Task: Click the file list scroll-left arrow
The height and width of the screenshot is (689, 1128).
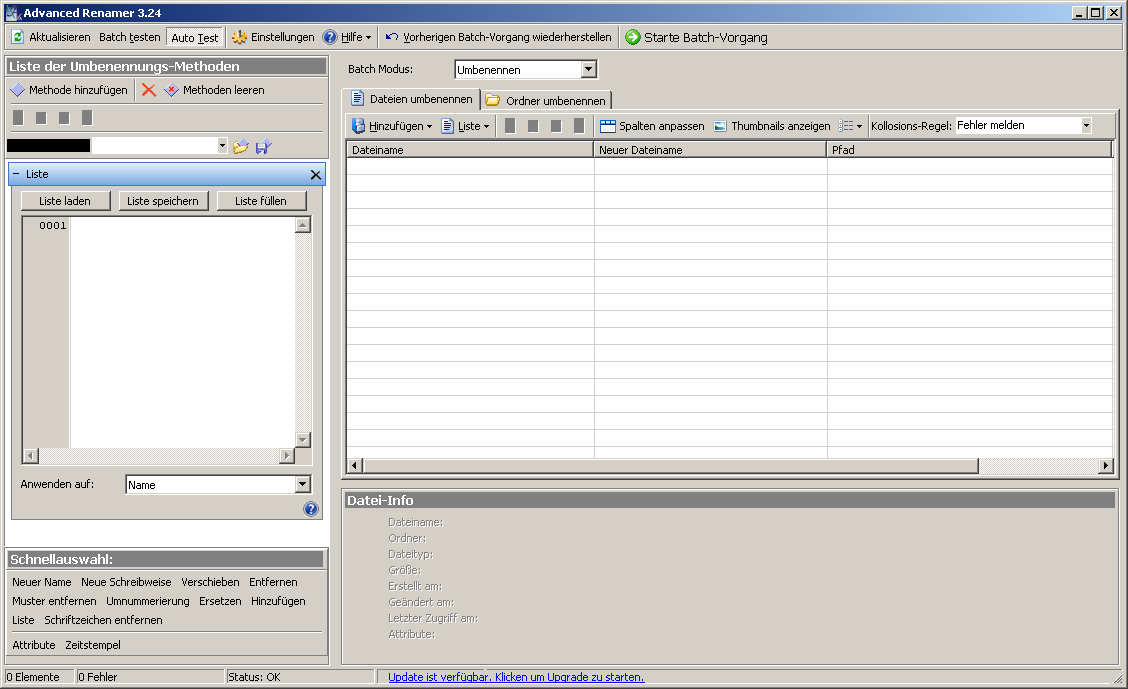Action: (x=355, y=465)
